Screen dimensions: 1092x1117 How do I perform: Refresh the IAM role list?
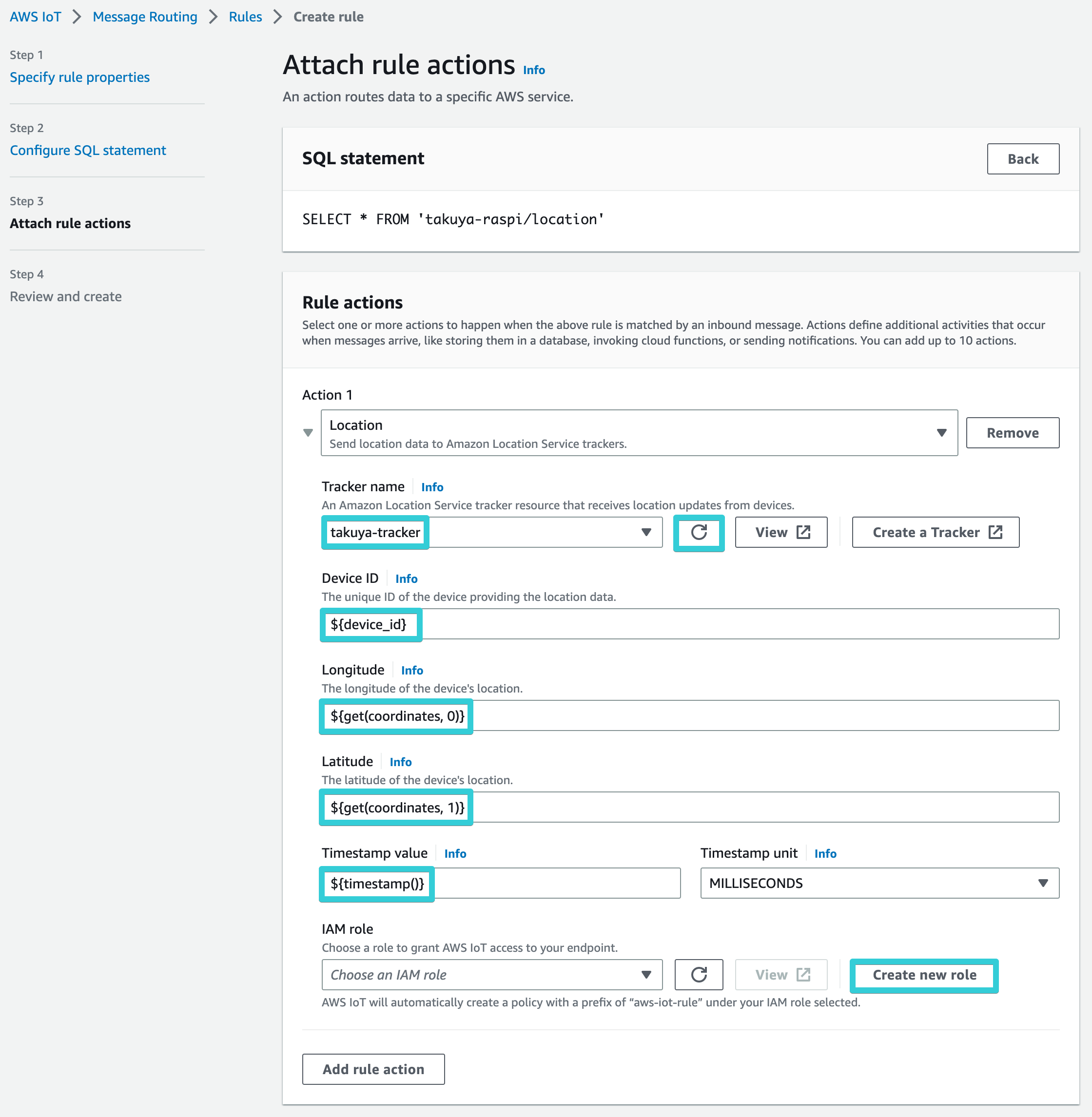pos(699,975)
